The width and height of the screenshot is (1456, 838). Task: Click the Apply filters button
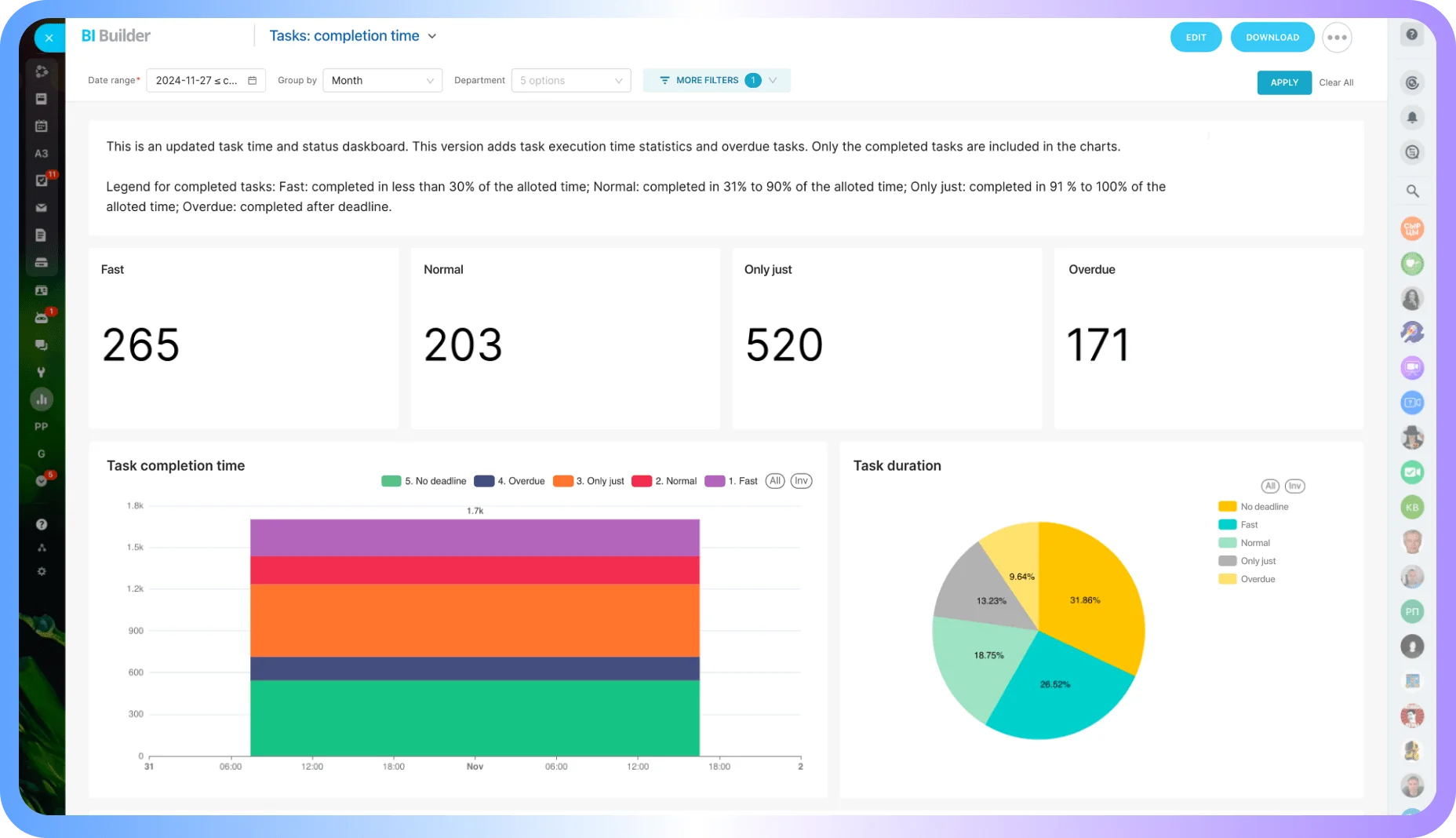point(1283,82)
